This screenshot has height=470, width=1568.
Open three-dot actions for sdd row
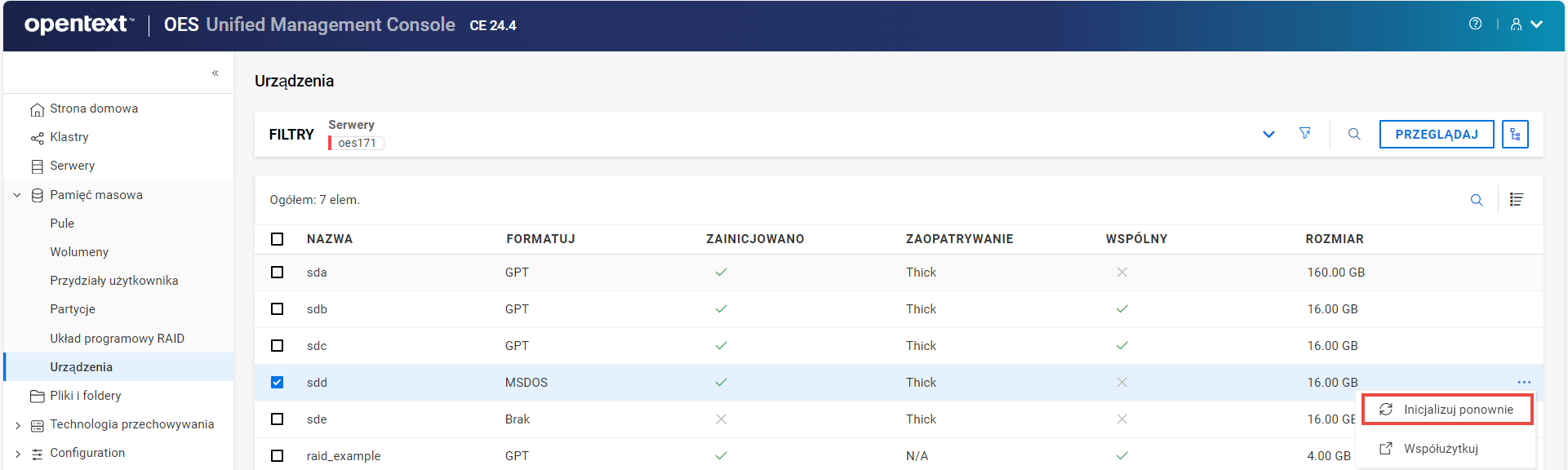[x=1524, y=382]
